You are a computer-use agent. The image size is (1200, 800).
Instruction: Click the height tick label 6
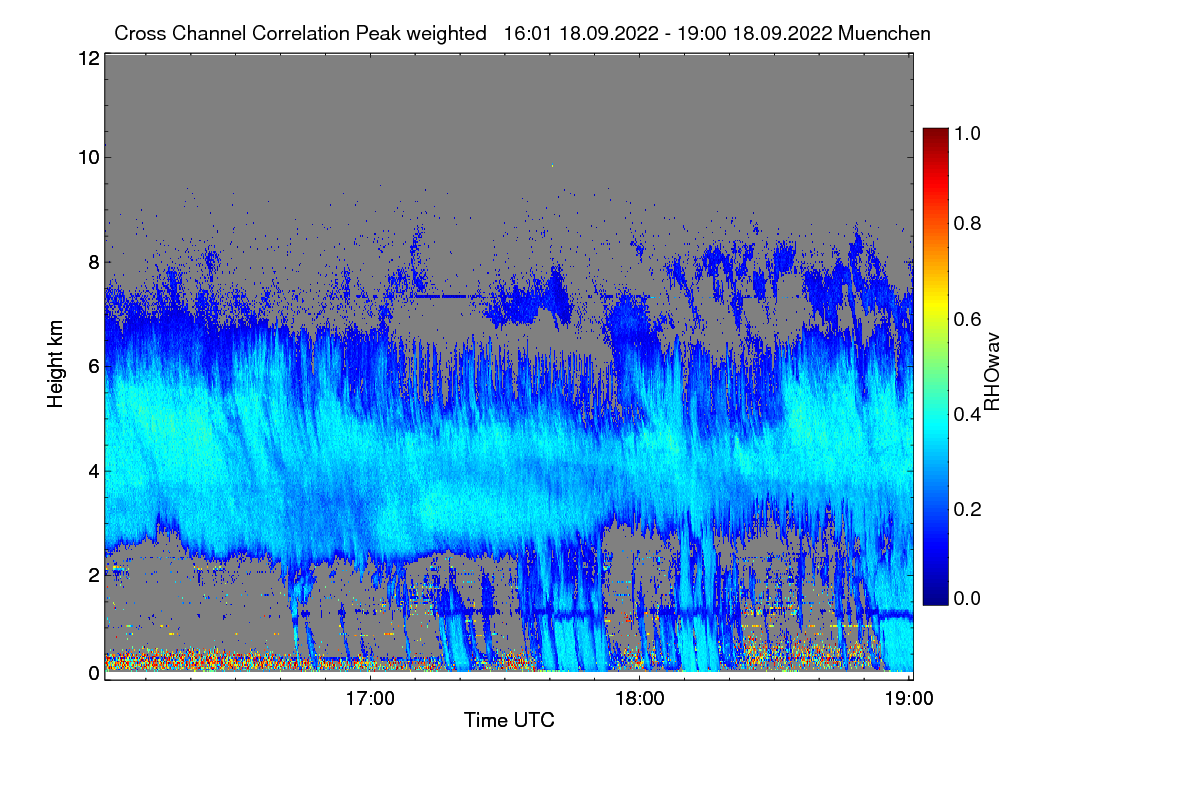[x=93, y=366]
